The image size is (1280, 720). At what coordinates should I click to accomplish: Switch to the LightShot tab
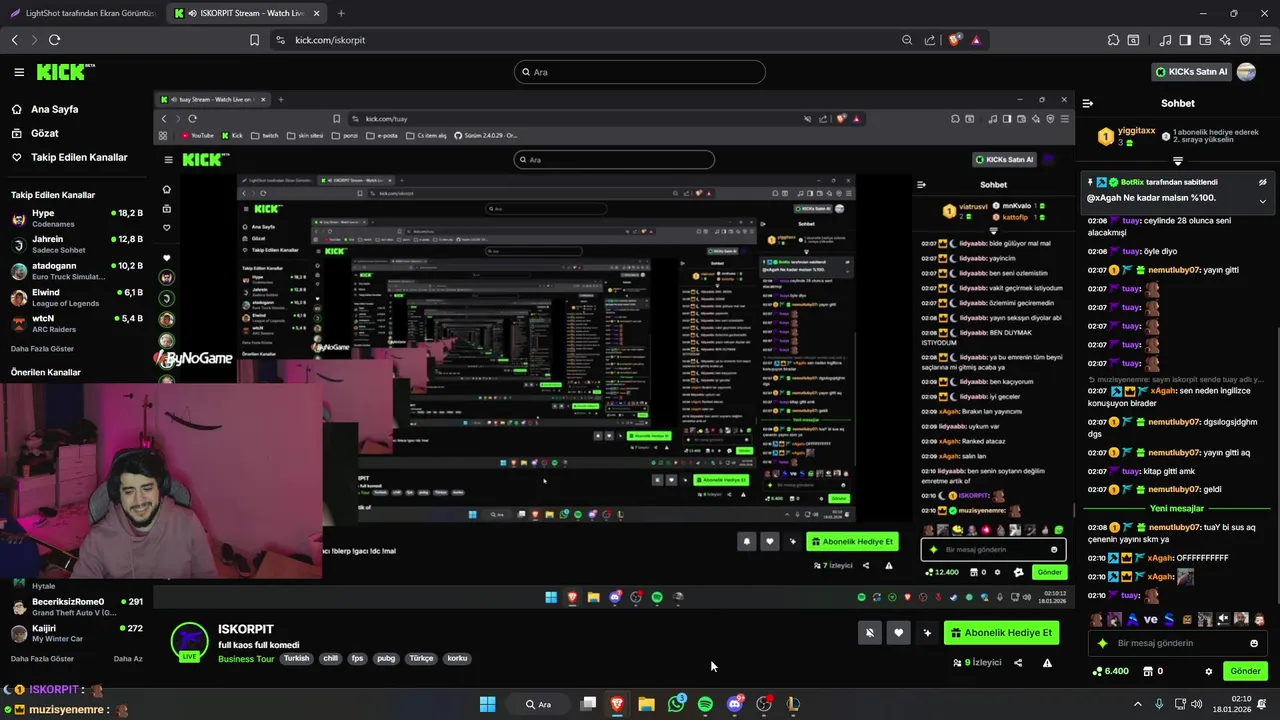point(82,13)
